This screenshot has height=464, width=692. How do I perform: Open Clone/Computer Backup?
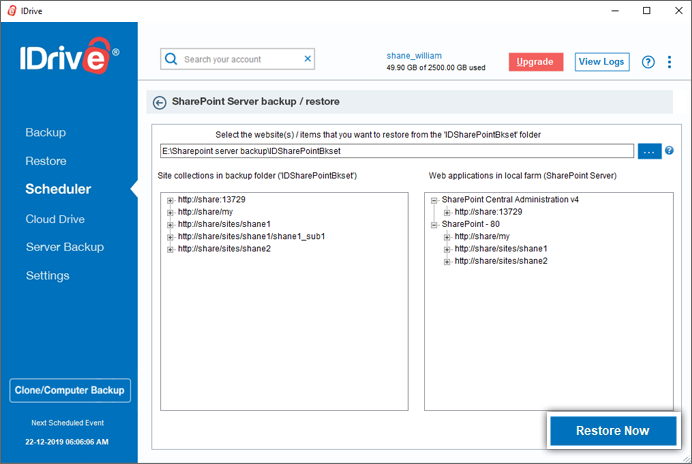pyautogui.click(x=70, y=390)
